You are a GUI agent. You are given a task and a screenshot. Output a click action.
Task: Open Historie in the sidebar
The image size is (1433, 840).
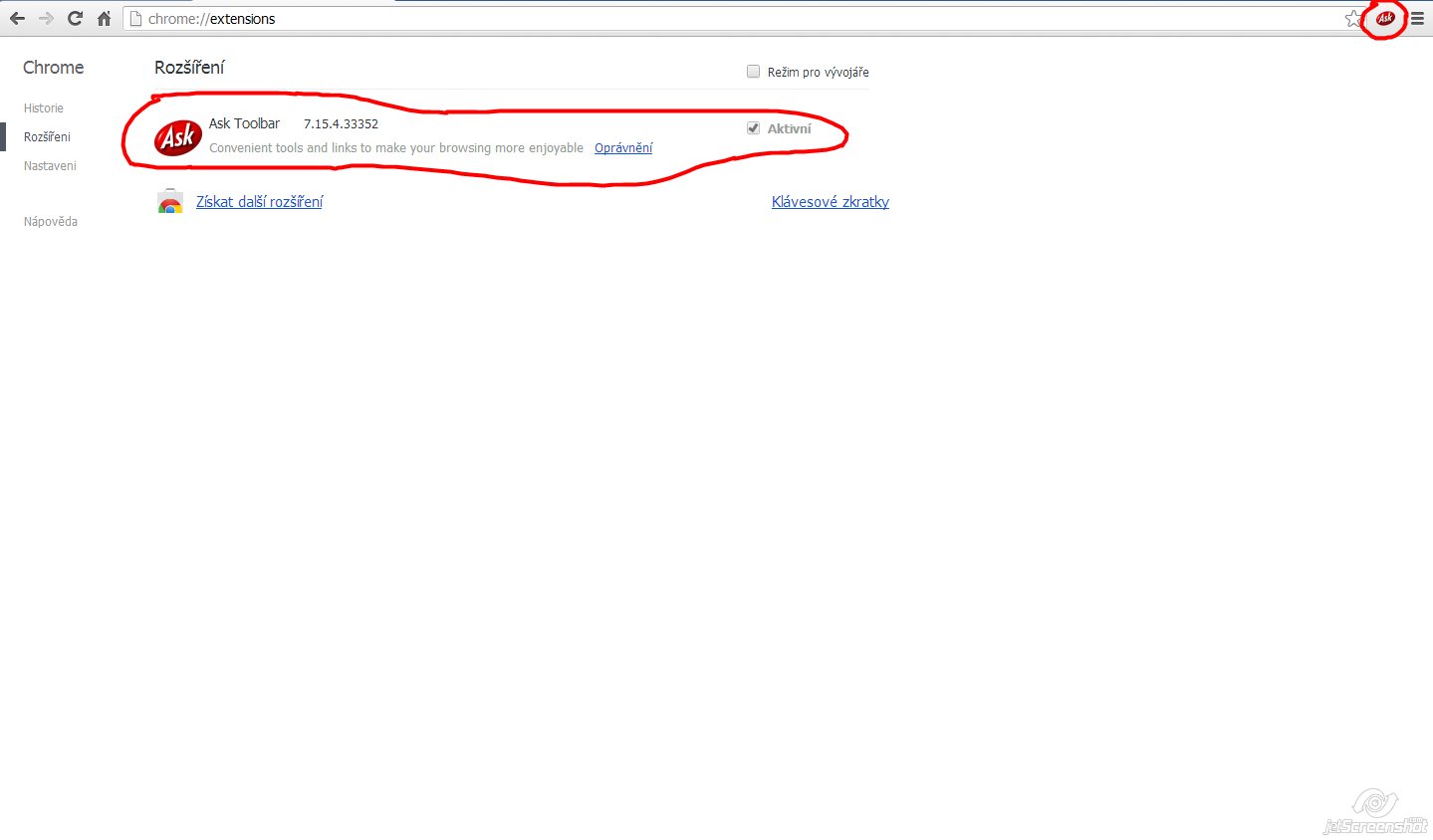click(44, 108)
